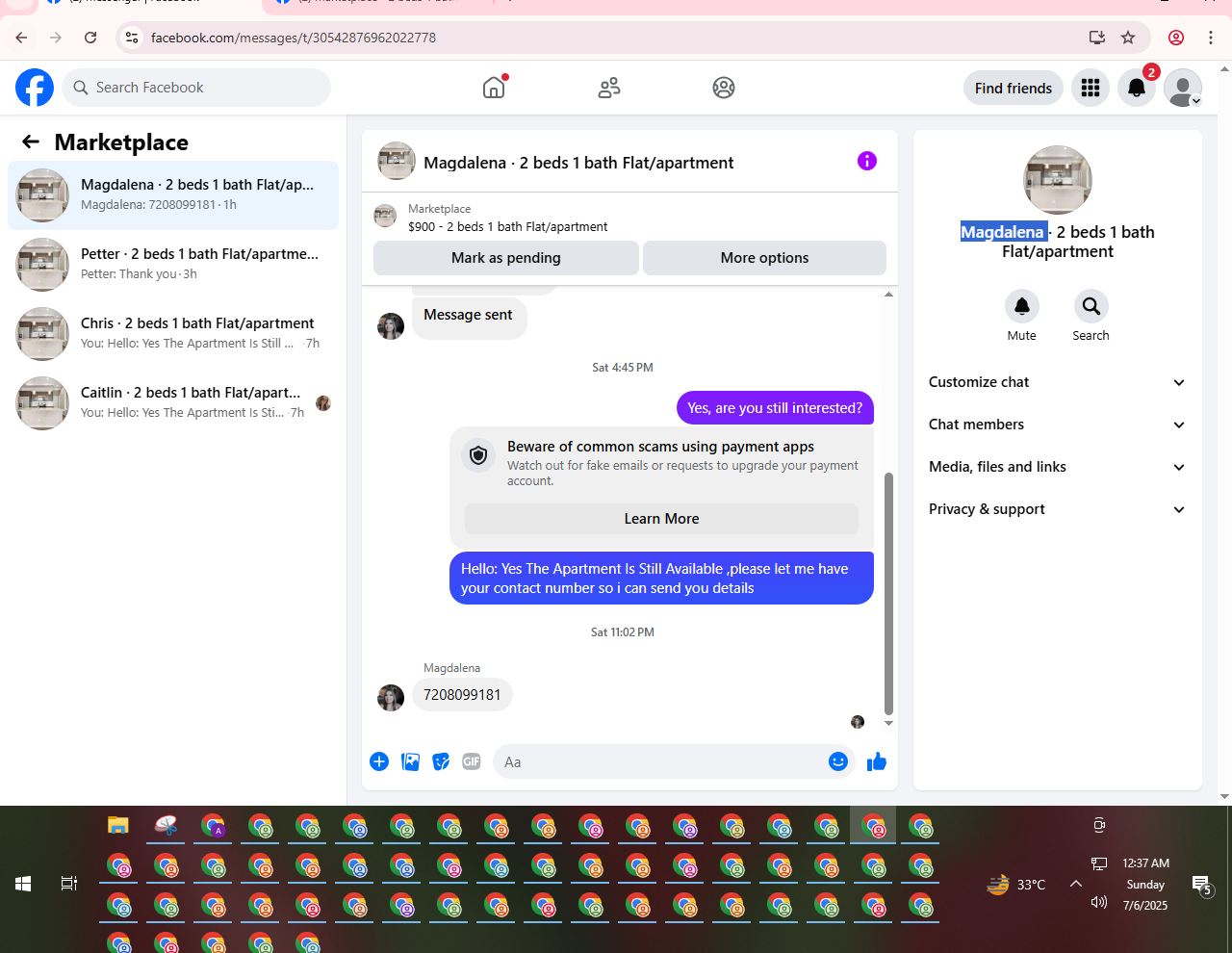Open the account profile avatar menu
Viewport: 1232px width, 953px height.
[1183, 88]
